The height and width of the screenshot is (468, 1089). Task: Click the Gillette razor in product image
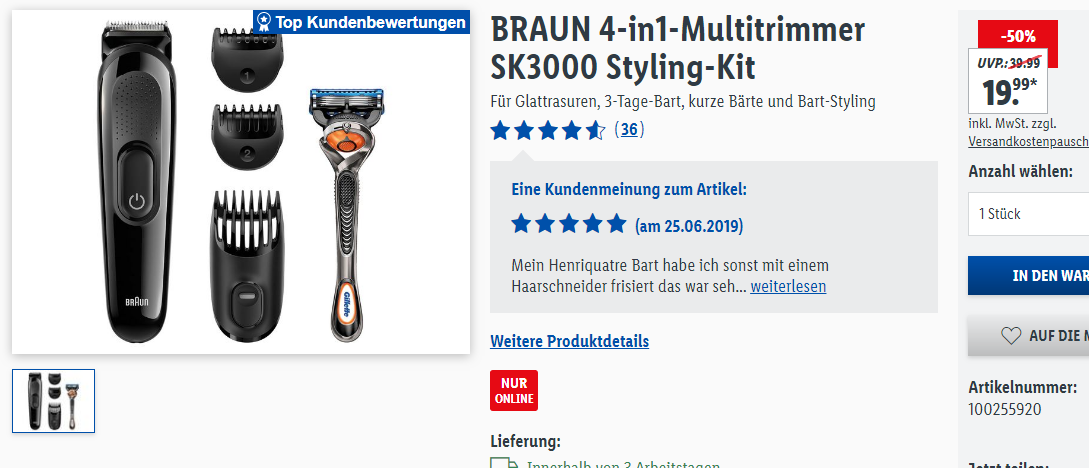(347, 215)
